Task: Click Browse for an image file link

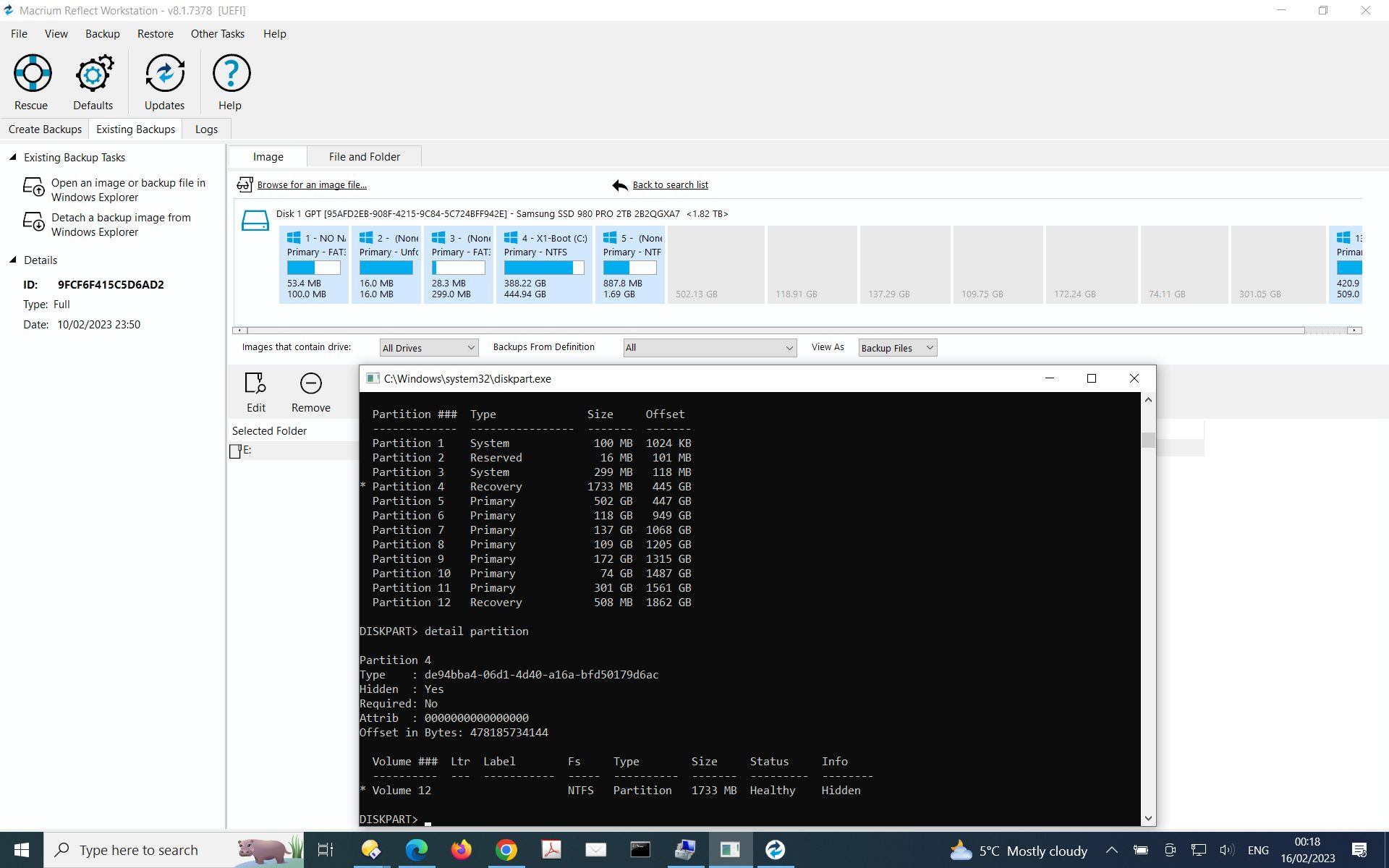Action: (312, 185)
